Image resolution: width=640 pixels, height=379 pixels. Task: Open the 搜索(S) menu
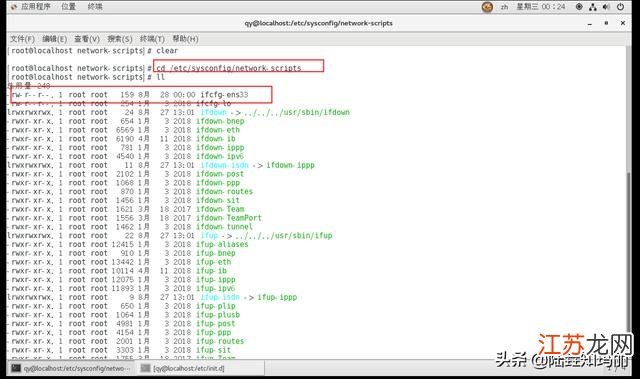120,39
